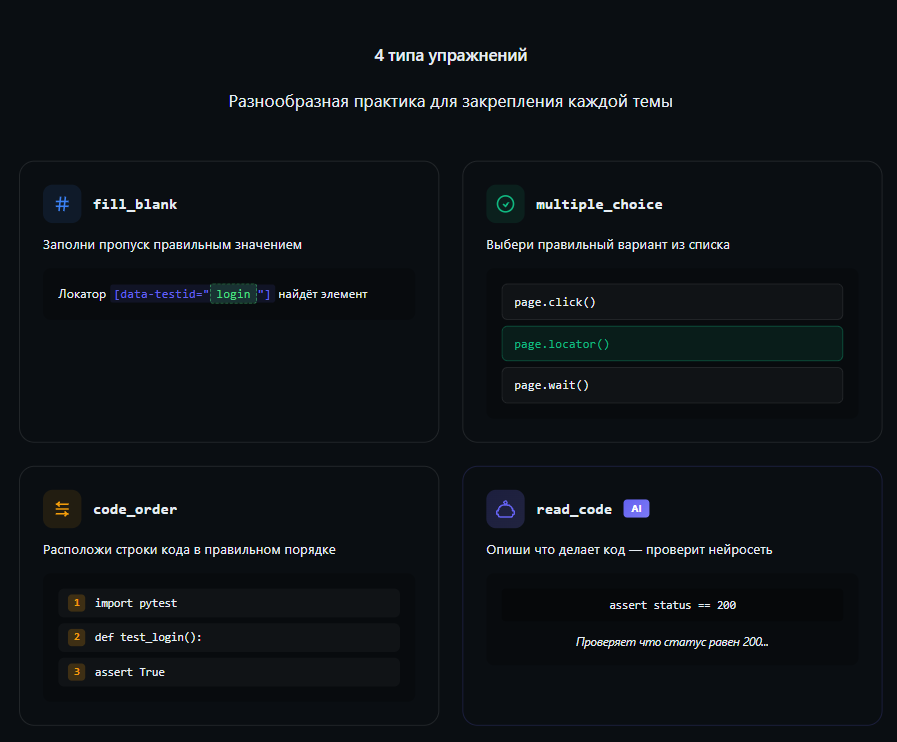Image resolution: width=897 pixels, height=742 pixels.
Task: Click the orange number 3 badge
Action: pos(76,672)
